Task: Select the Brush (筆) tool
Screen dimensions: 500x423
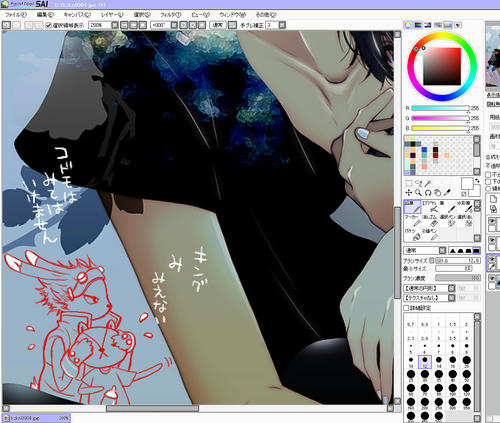Action: coord(447,207)
